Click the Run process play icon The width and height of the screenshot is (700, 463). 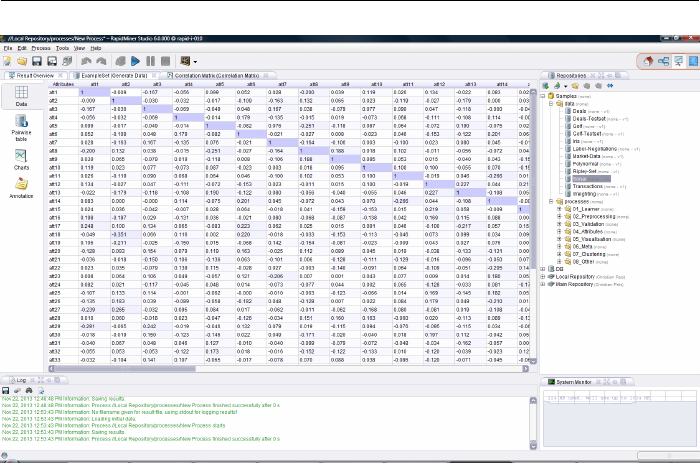pyautogui.click(x=134, y=61)
